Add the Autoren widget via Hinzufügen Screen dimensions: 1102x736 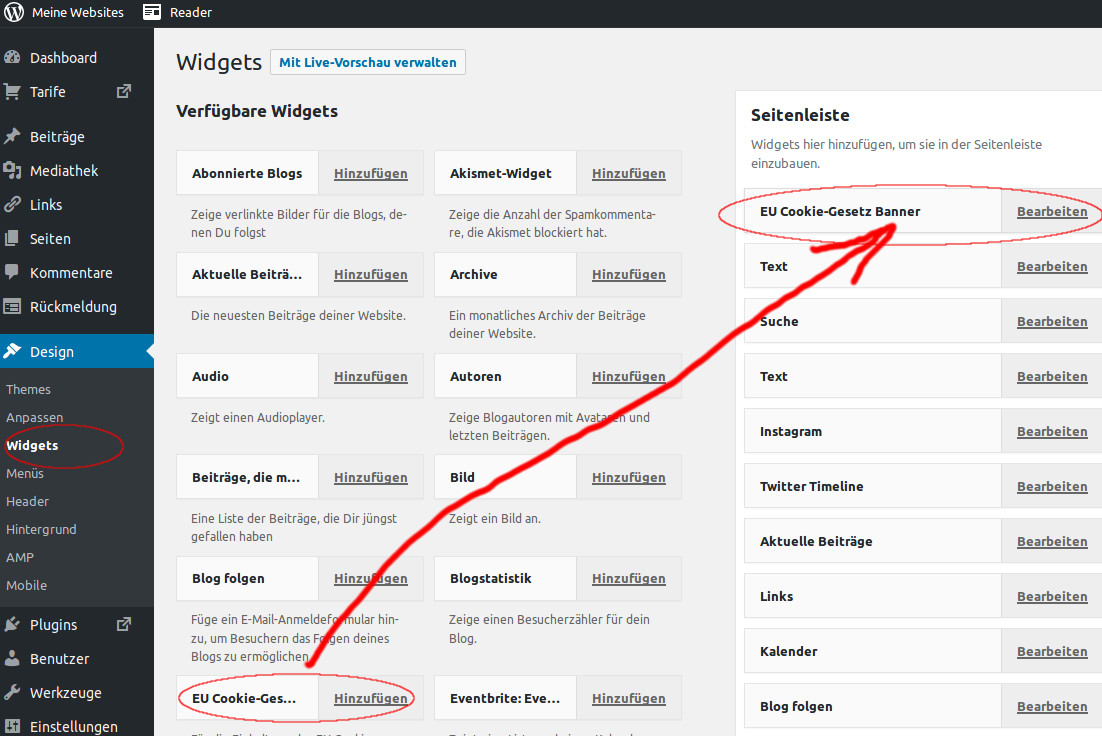point(628,377)
